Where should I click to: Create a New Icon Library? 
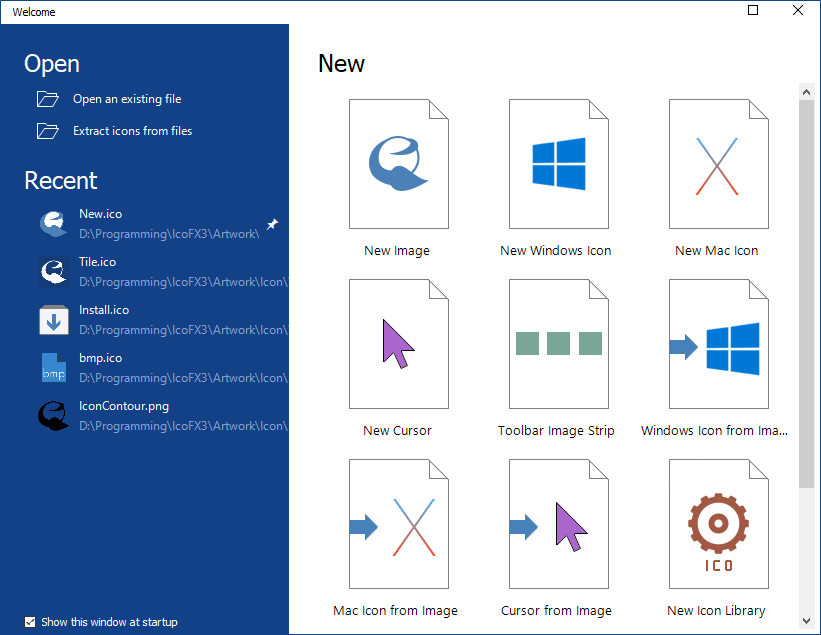tap(718, 525)
